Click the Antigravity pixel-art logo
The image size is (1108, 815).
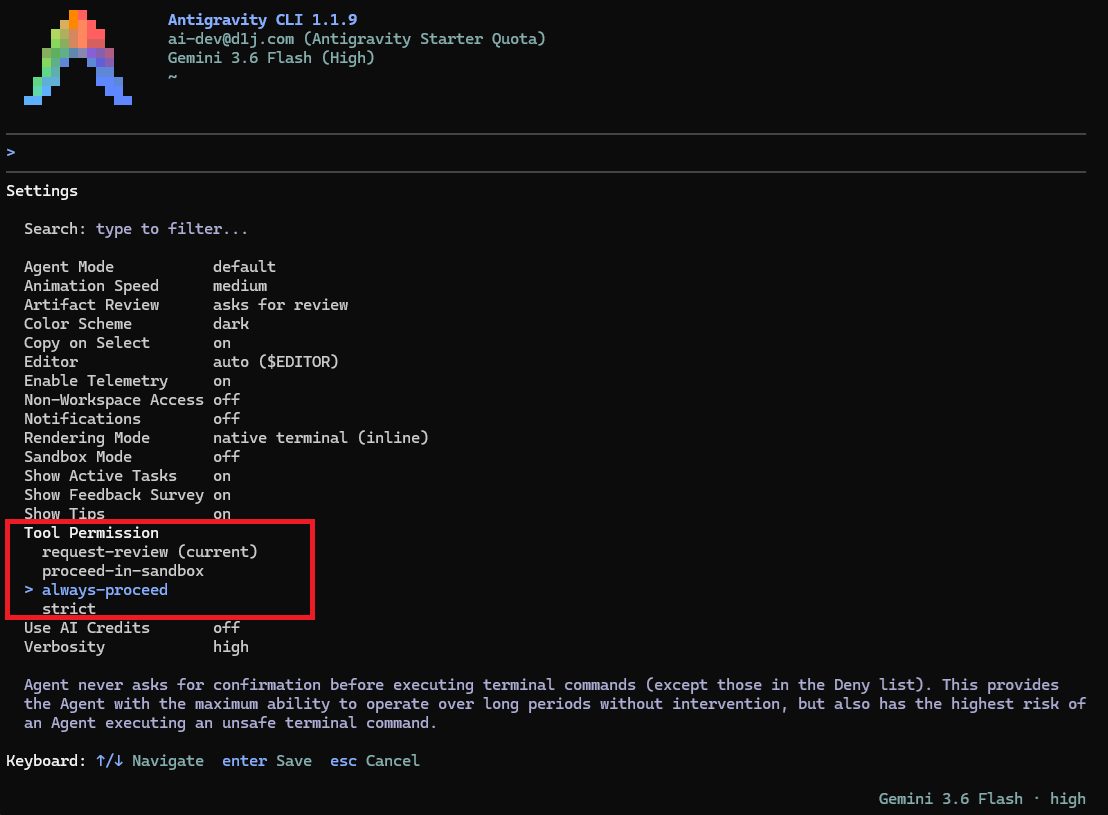(78, 57)
